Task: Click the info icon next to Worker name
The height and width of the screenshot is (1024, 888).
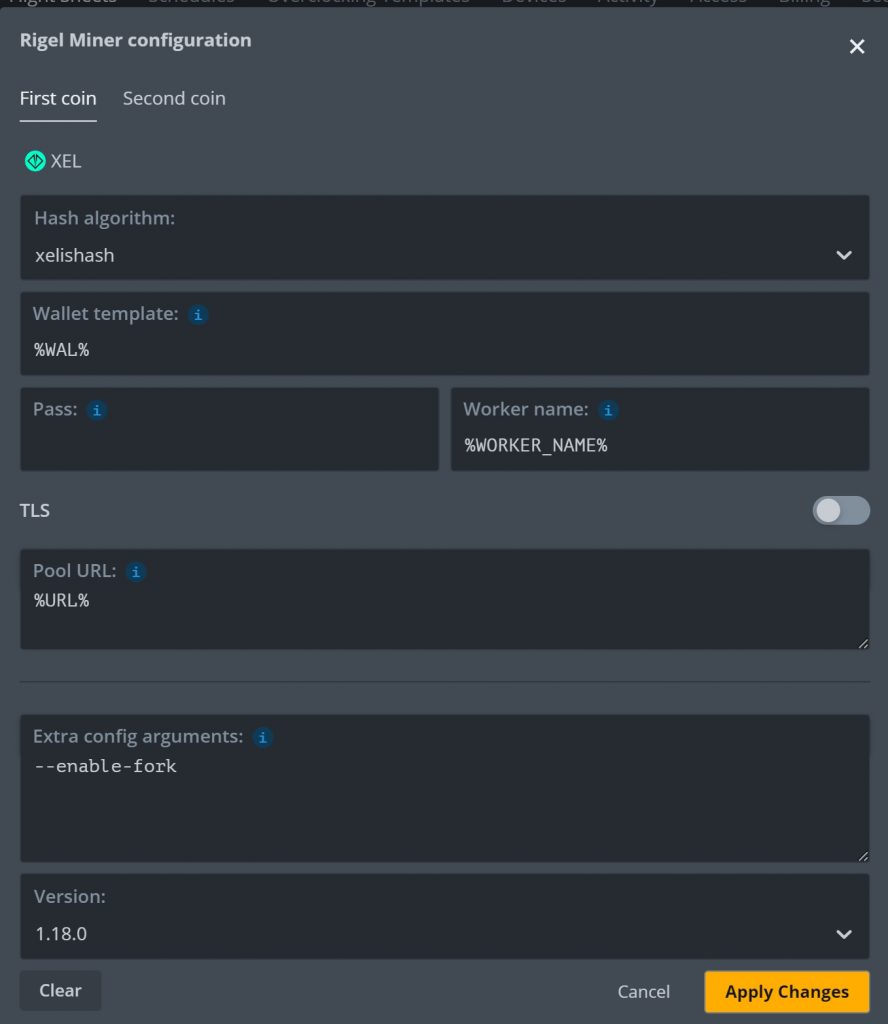Action: click(608, 410)
